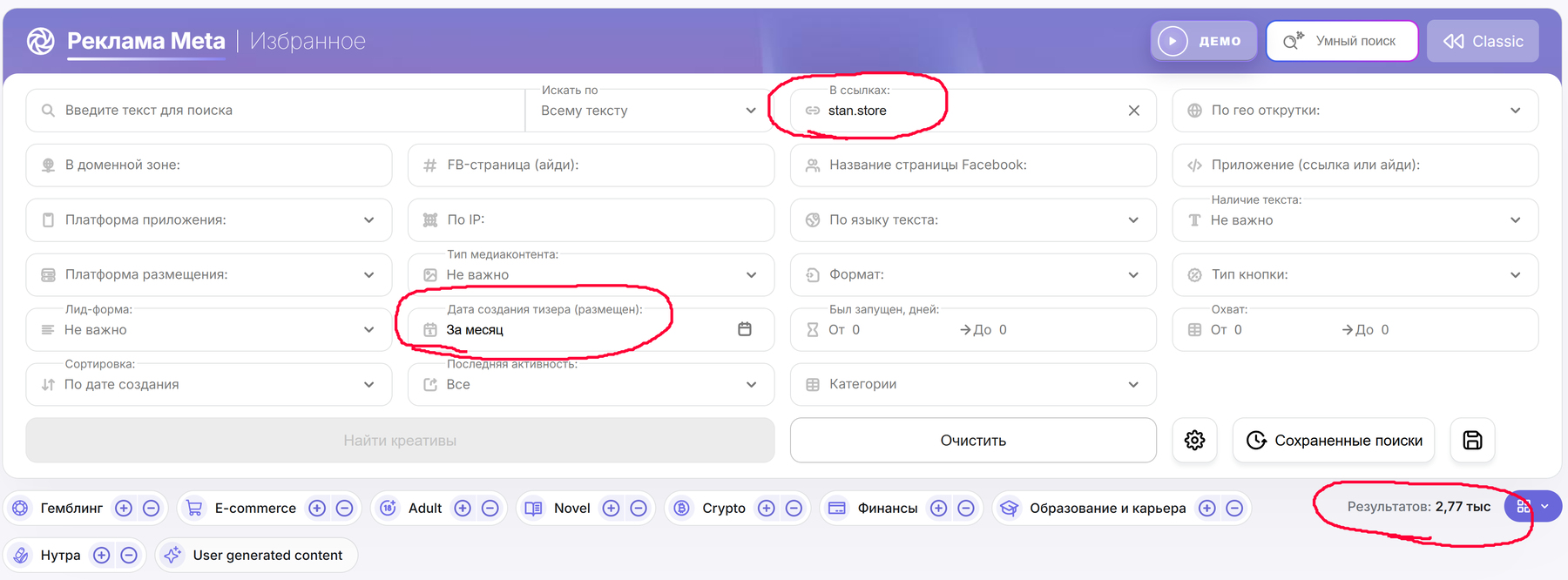The image size is (1568, 580).
Task: Expand the Сортировка dropdown
Action: [209, 384]
